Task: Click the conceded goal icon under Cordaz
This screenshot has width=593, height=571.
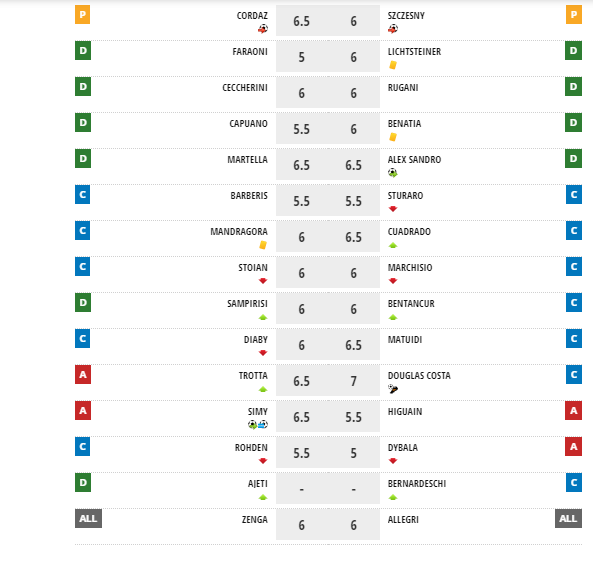Action: point(263,29)
